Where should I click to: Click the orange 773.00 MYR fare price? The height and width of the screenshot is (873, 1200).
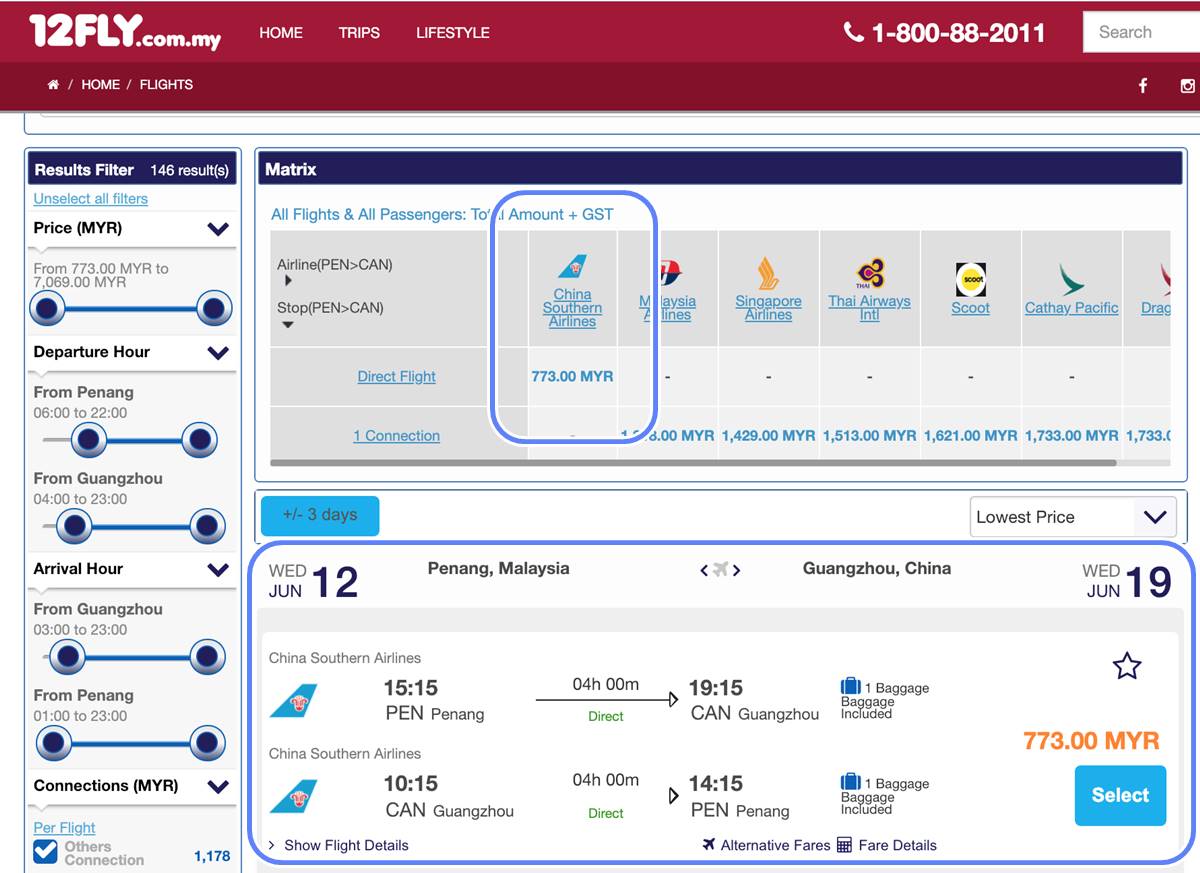(x=1091, y=741)
